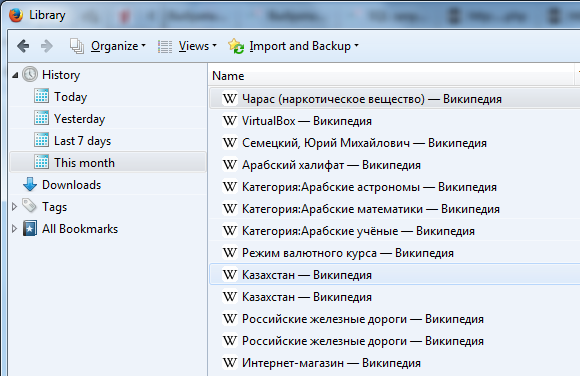Click the Firefox logo in the title bar

16,15
